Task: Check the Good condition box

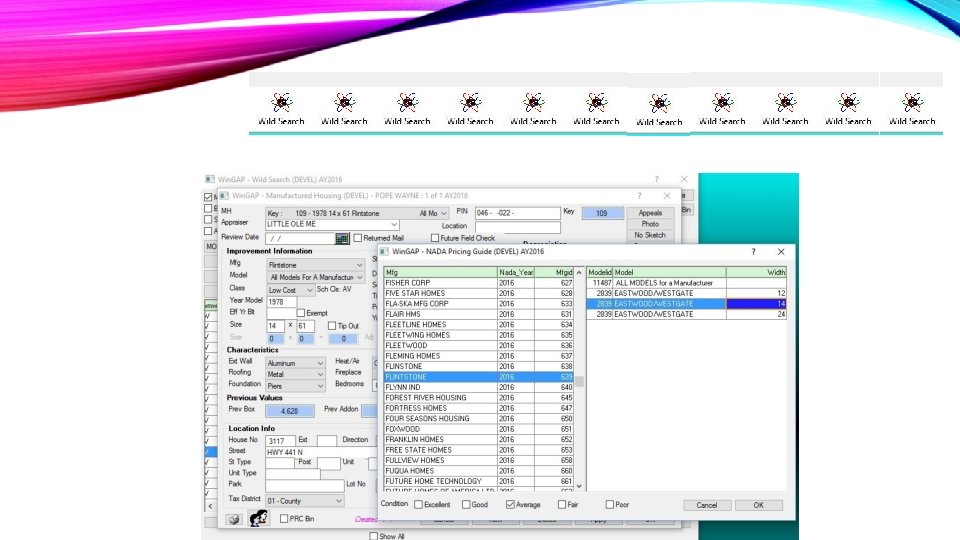Action: coord(466,504)
